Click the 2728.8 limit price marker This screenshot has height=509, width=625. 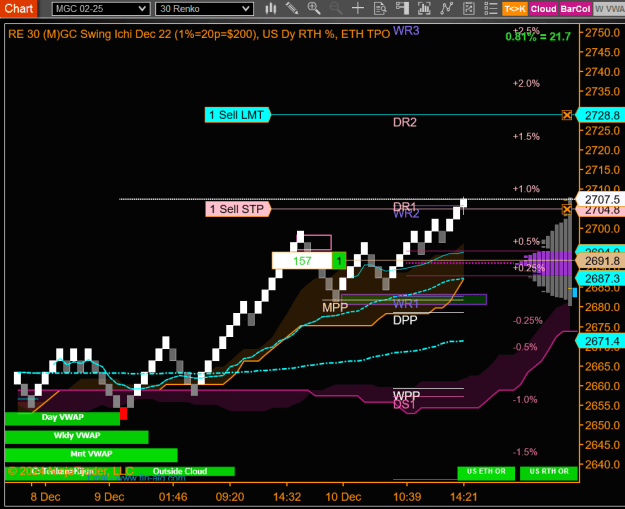602,116
